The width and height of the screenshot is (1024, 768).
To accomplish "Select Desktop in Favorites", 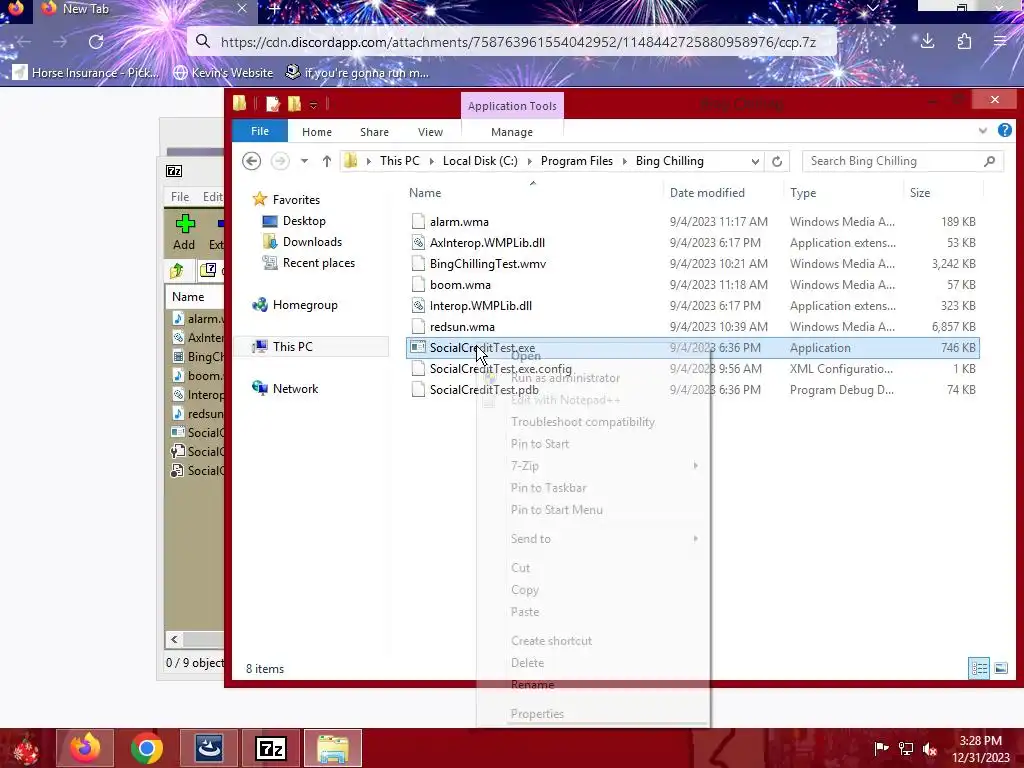I will 295,221.
